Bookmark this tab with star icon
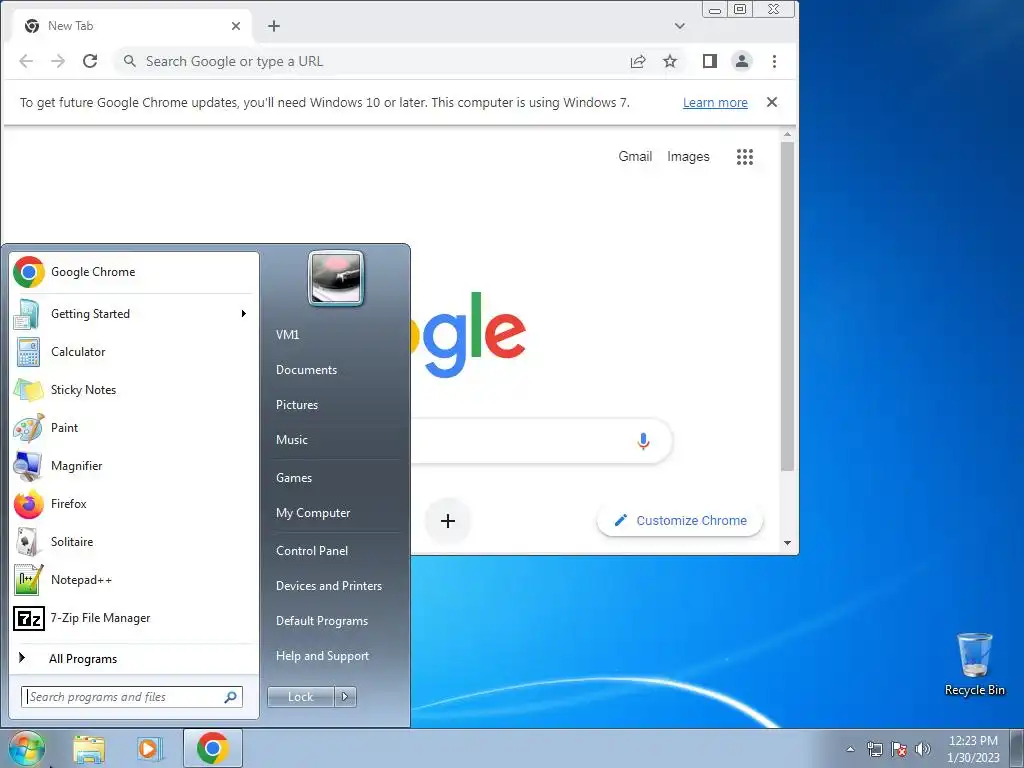Viewport: 1024px width, 768px height. (x=670, y=61)
